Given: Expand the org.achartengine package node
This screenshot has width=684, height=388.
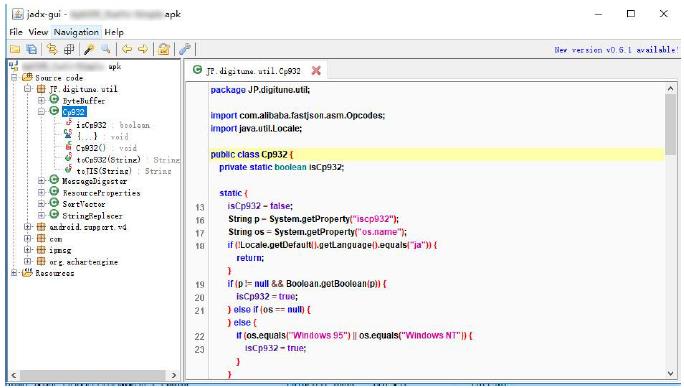Looking at the screenshot, I should 28,261.
